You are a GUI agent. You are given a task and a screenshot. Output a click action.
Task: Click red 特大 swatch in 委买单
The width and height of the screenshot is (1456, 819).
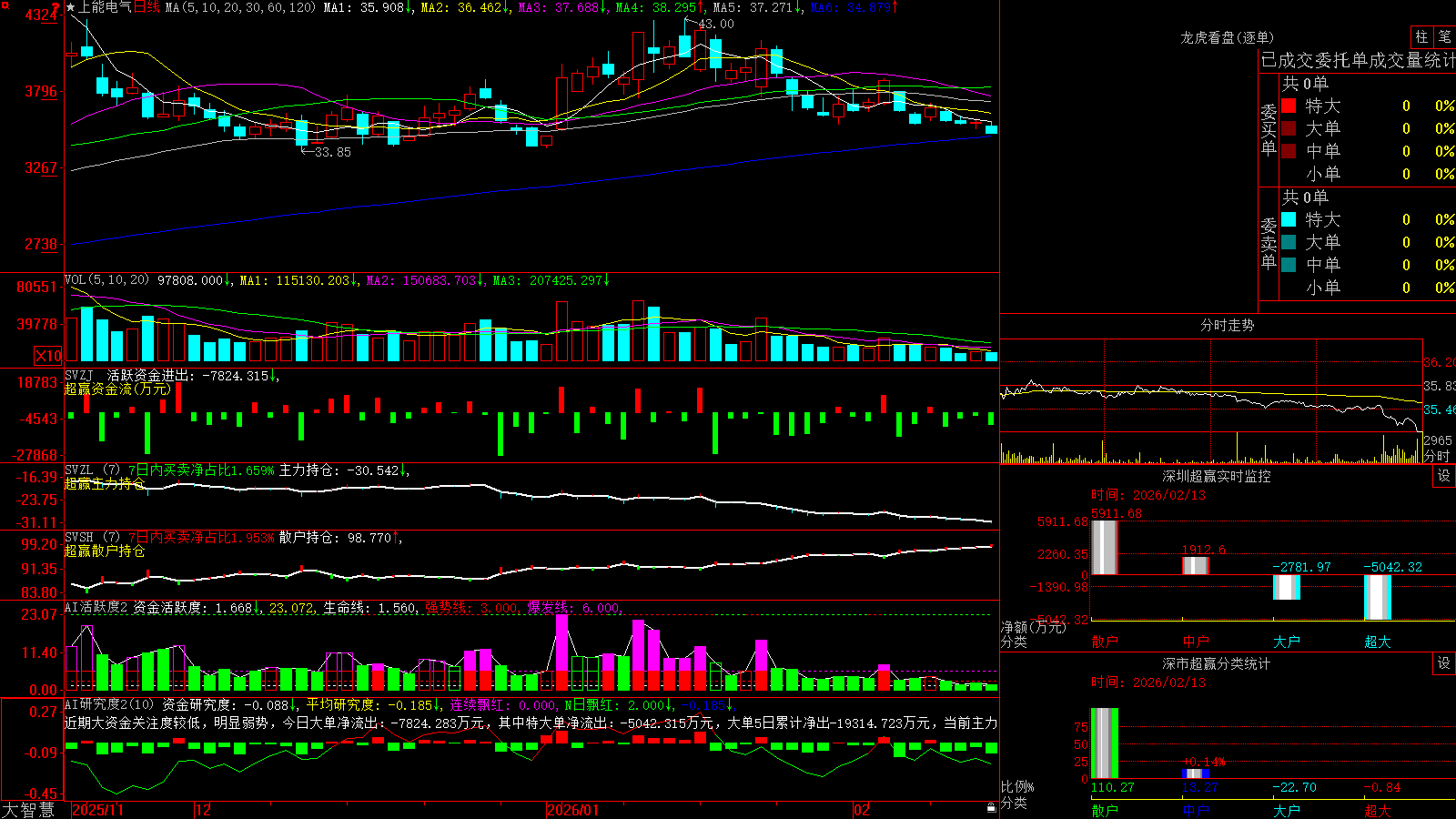click(x=1289, y=106)
